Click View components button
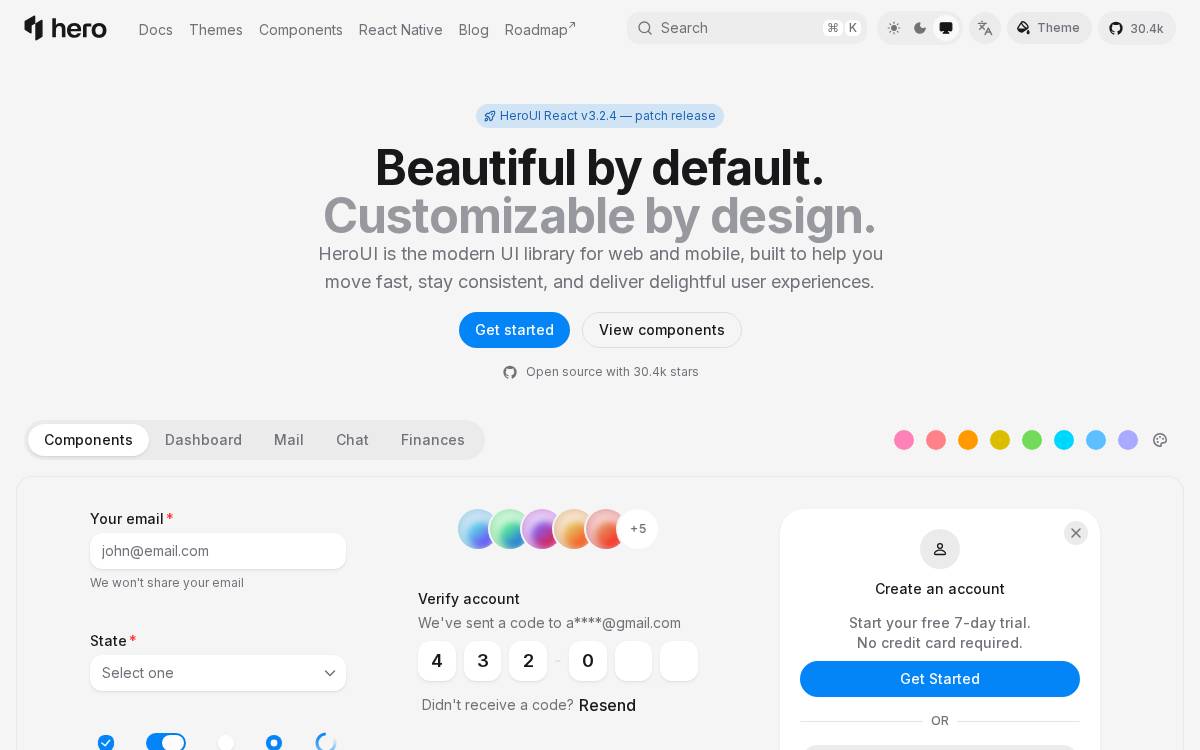 662,330
